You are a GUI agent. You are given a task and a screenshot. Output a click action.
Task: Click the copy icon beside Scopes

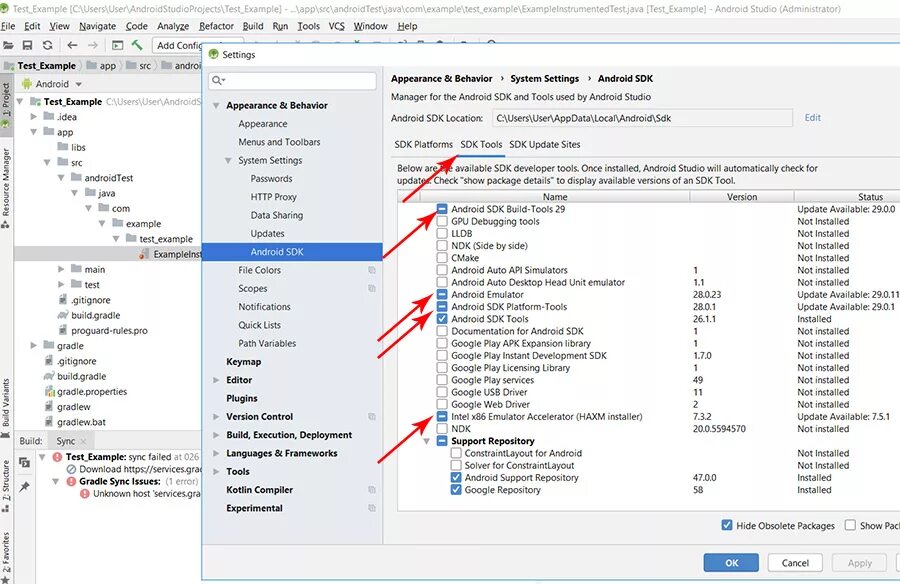(x=372, y=288)
